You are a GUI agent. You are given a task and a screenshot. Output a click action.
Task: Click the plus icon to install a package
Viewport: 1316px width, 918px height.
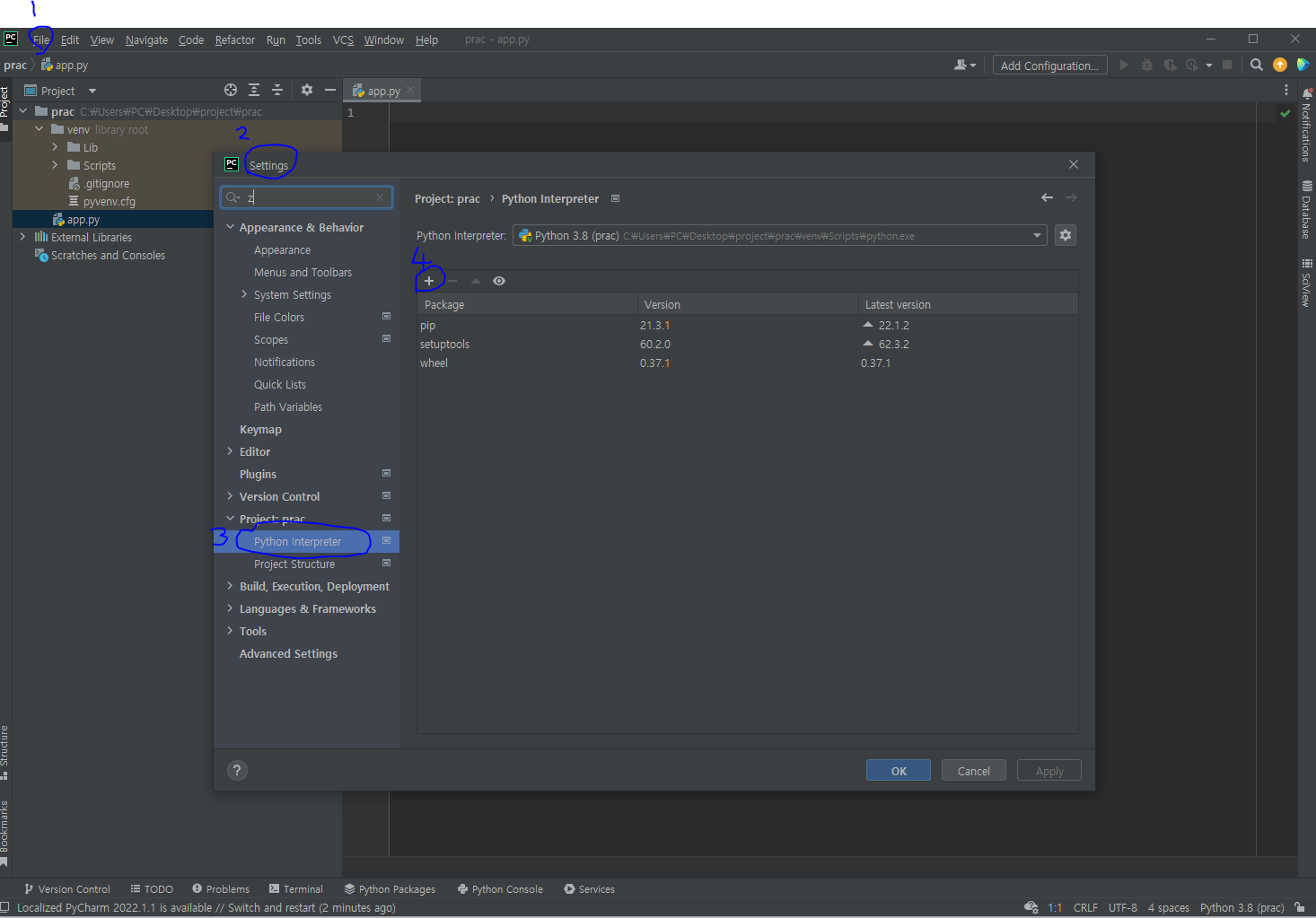click(429, 281)
